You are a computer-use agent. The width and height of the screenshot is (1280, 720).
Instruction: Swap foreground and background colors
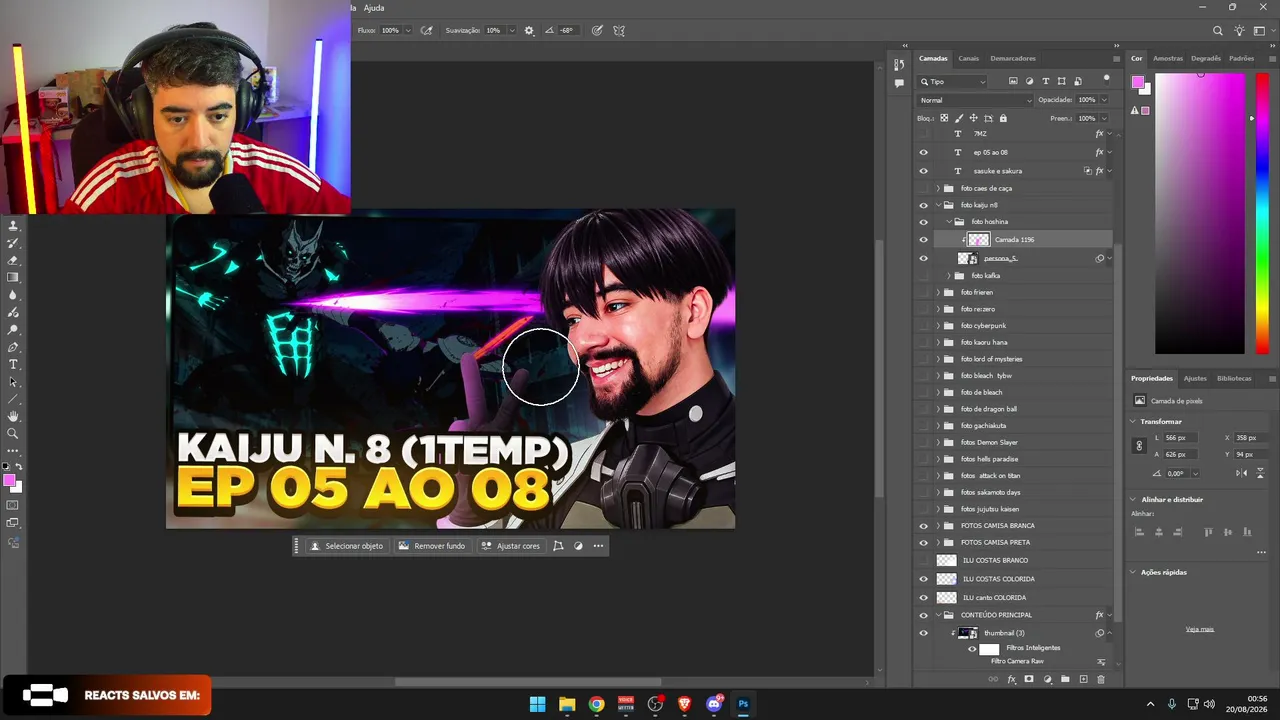coord(19,467)
